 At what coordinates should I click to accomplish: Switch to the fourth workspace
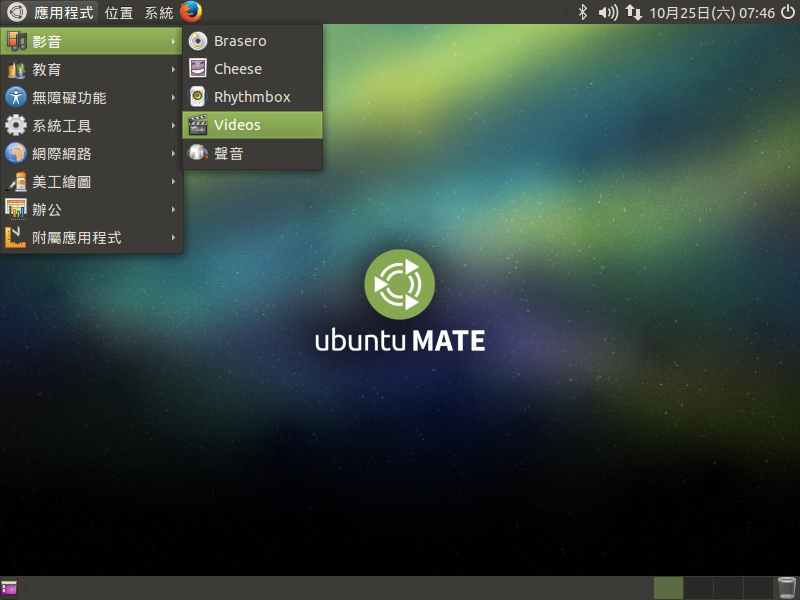pyautogui.click(x=758, y=588)
